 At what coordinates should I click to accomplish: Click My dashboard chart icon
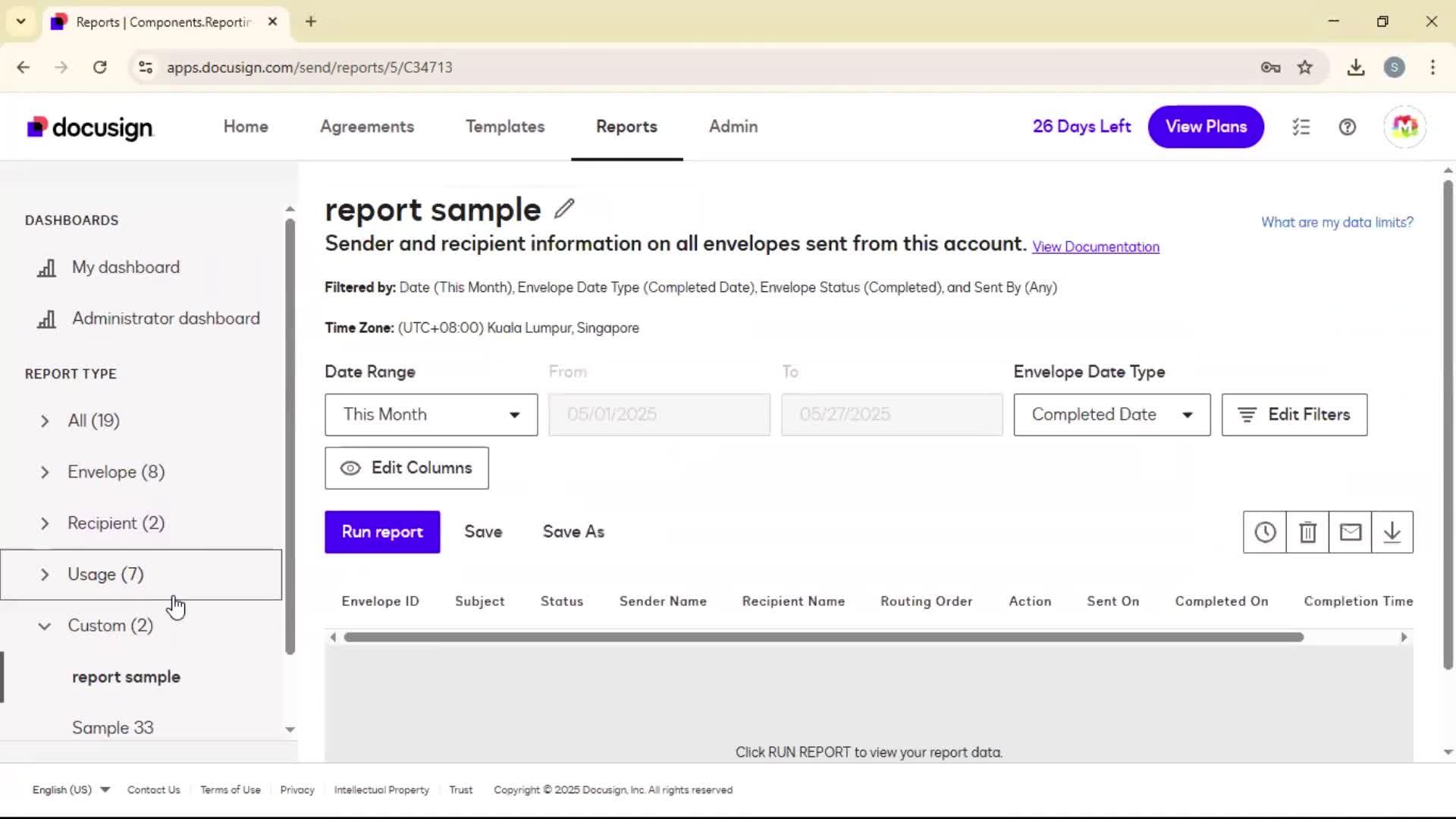pyautogui.click(x=47, y=268)
